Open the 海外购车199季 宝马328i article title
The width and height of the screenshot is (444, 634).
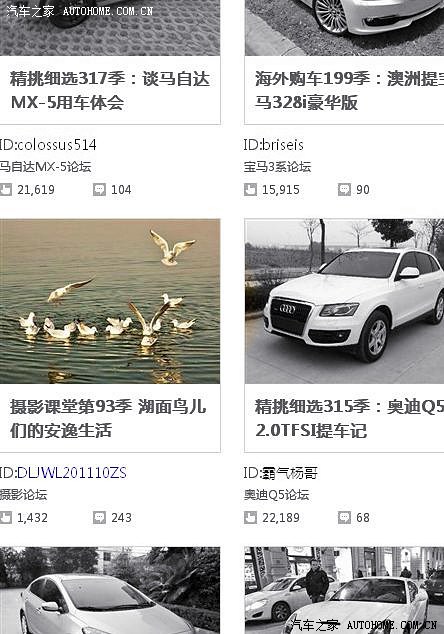(349, 90)
